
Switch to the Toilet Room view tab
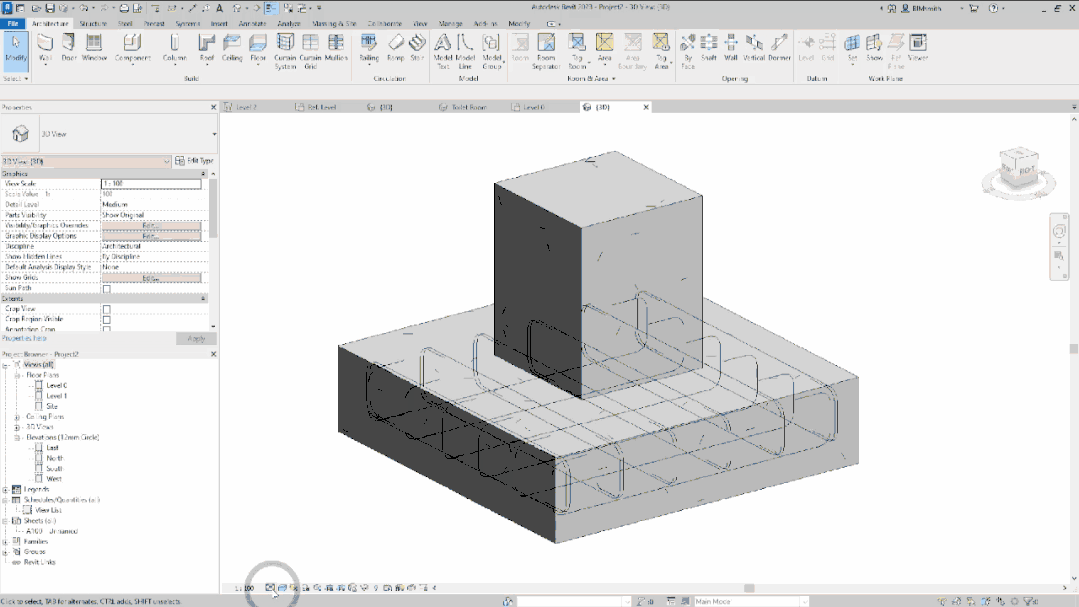469,107
